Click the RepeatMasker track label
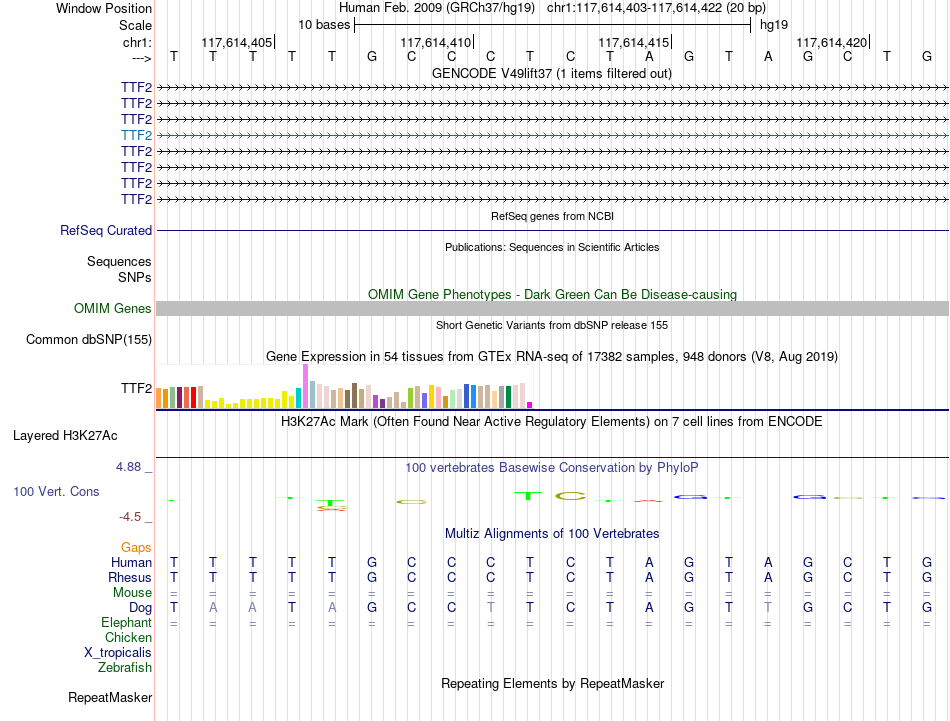 coord(110,697)
